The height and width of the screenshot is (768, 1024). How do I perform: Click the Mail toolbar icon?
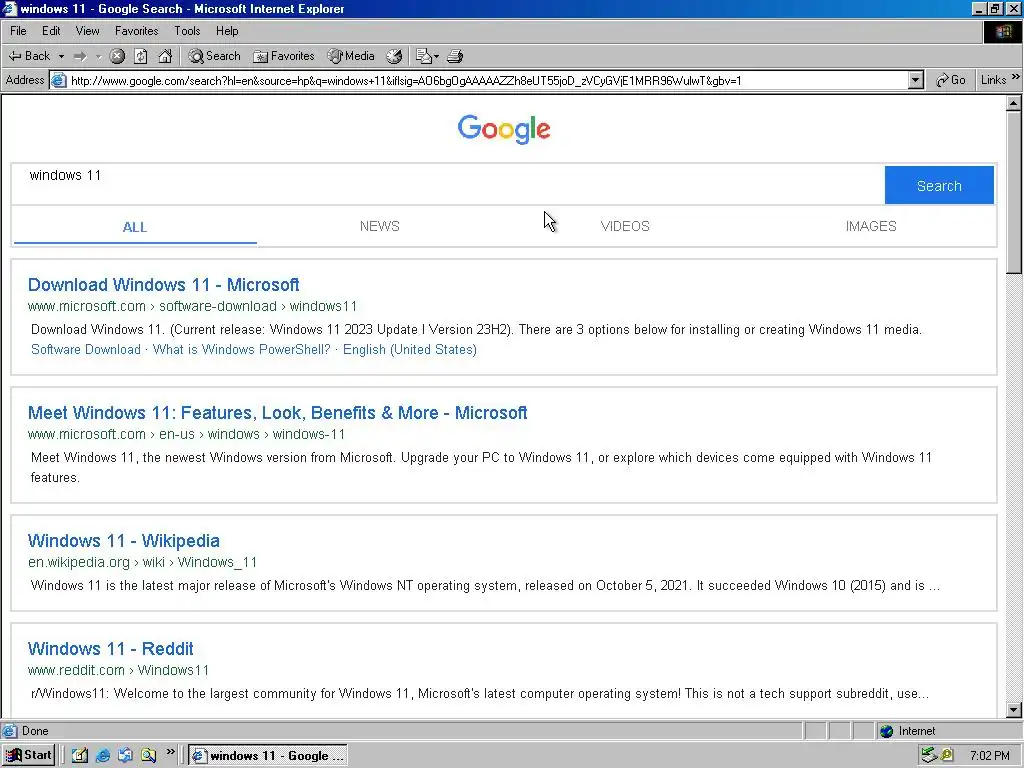coord(424,57)
